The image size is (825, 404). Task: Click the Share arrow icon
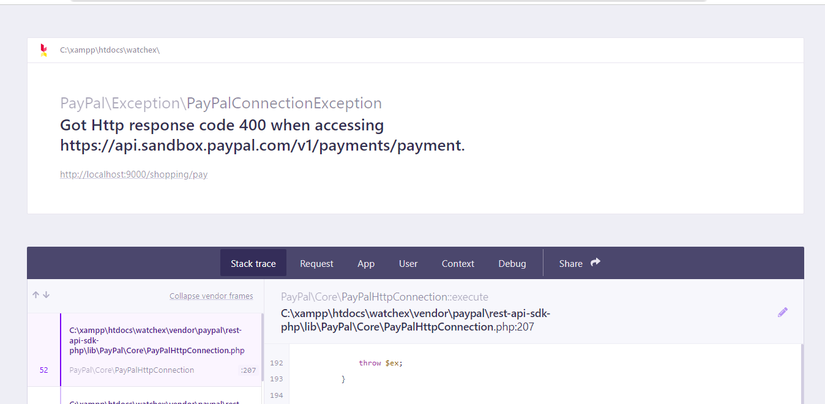(595, 263)
